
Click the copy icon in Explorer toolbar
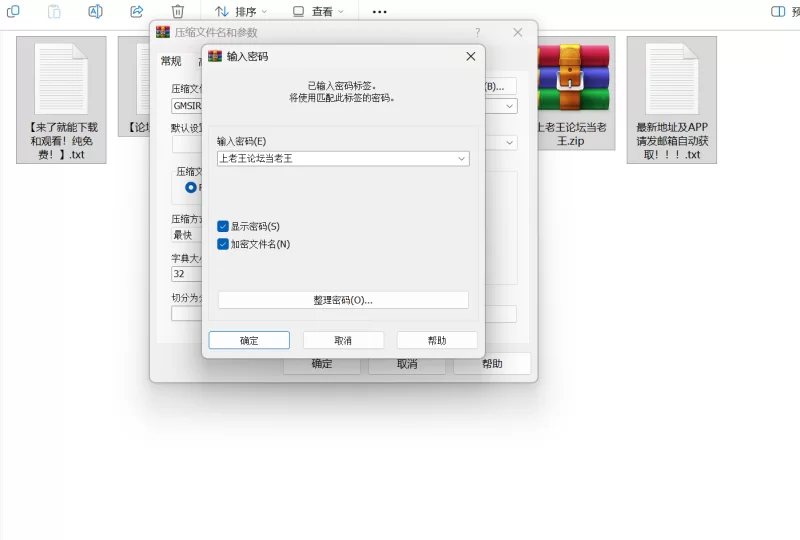pos(13,11)
